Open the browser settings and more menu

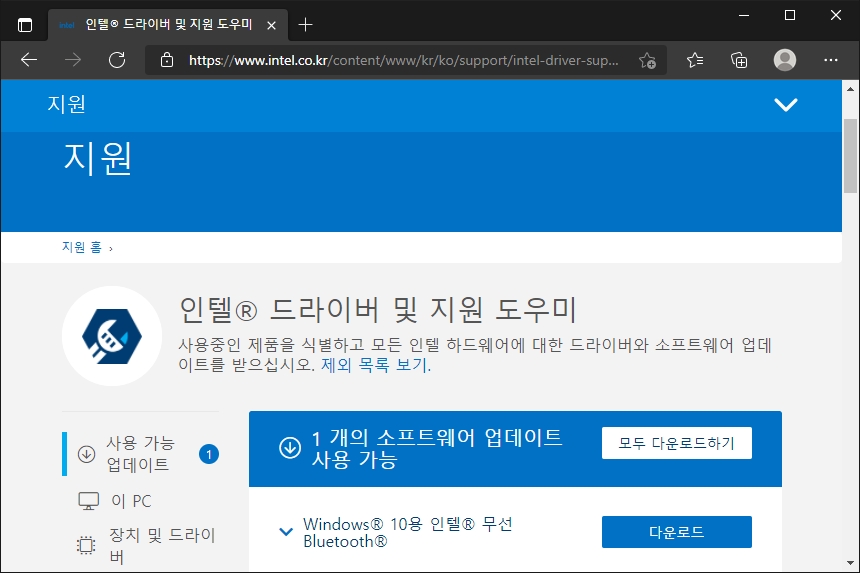830,60
